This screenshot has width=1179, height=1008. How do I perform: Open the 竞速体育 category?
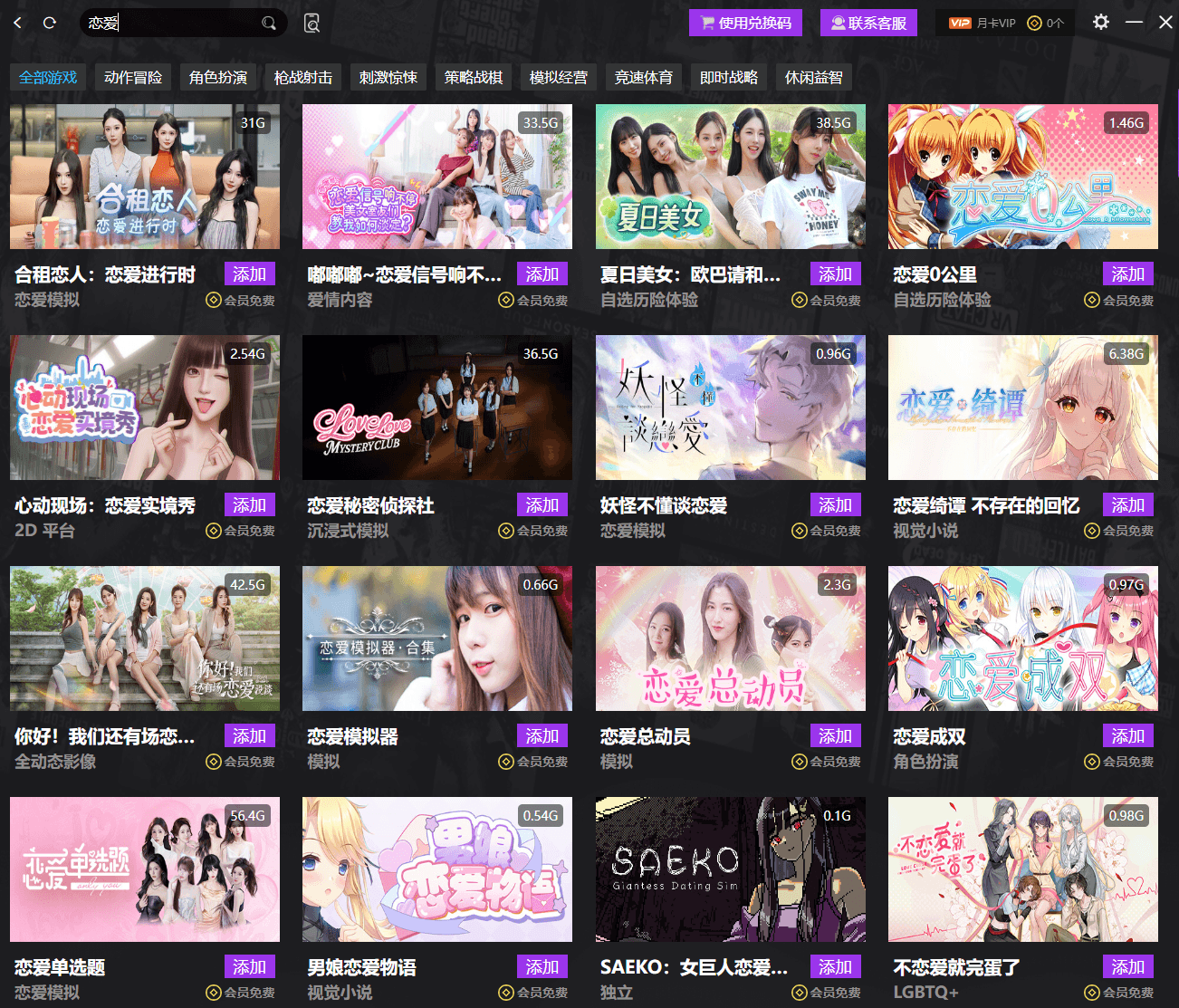coord(644,78)
